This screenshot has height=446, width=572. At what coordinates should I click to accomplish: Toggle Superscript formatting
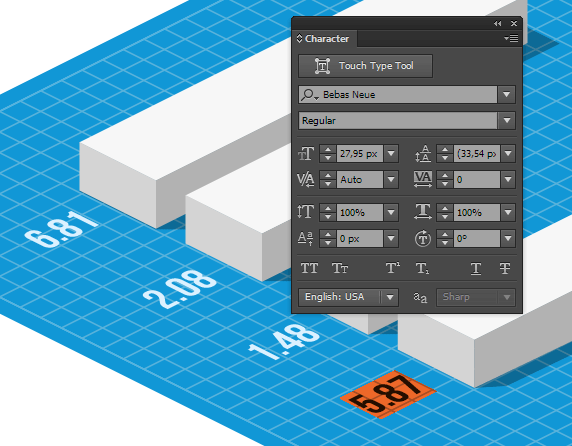[393, 268]
